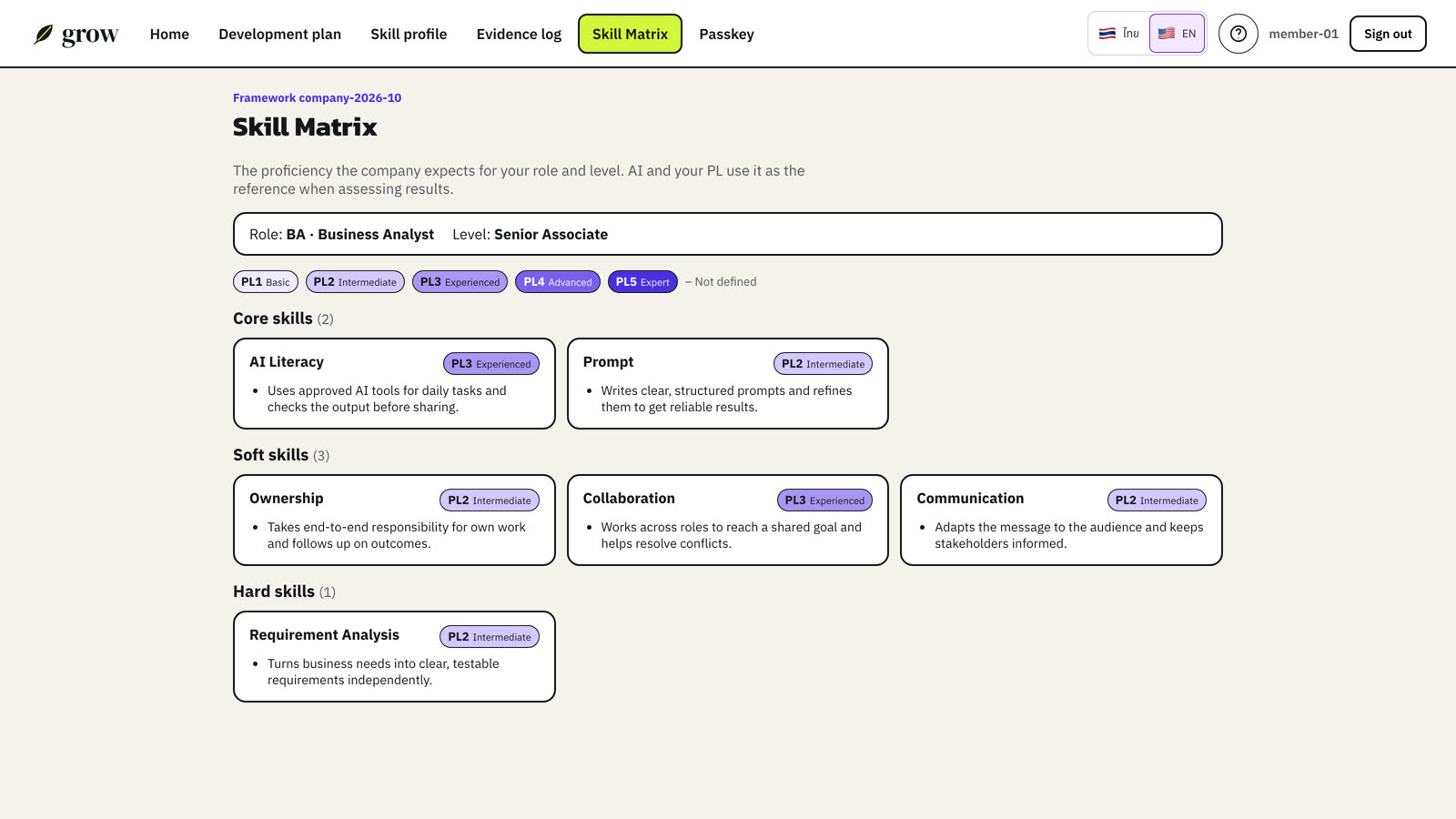
Task: Click the PL3 Experienced legend badge
Action: point(460,282)
